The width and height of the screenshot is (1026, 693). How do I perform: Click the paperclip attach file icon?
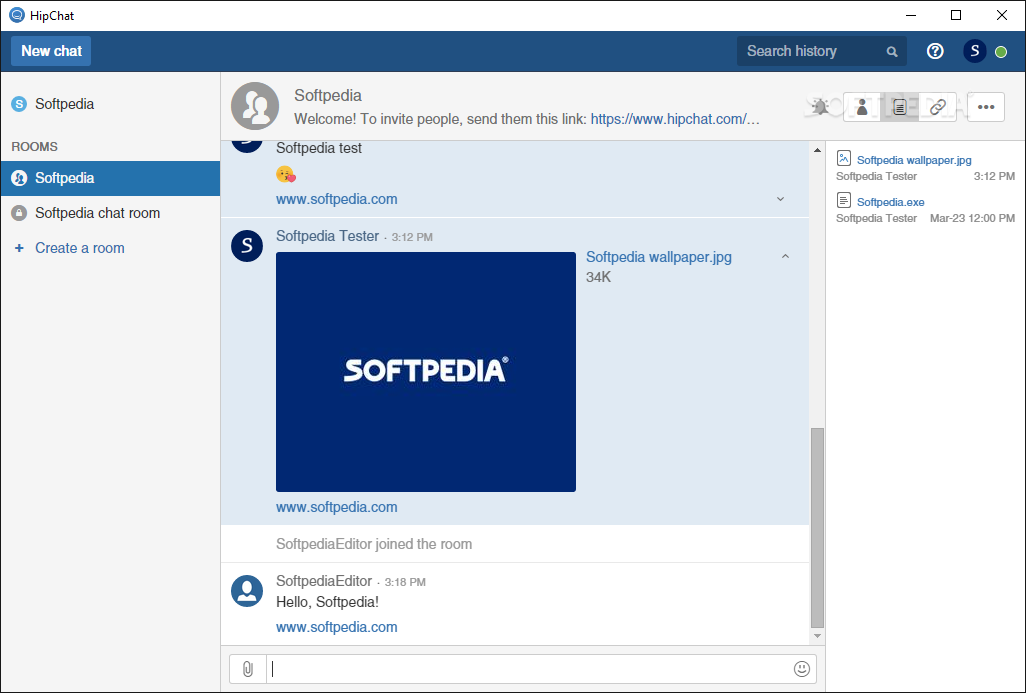point(248,669)
